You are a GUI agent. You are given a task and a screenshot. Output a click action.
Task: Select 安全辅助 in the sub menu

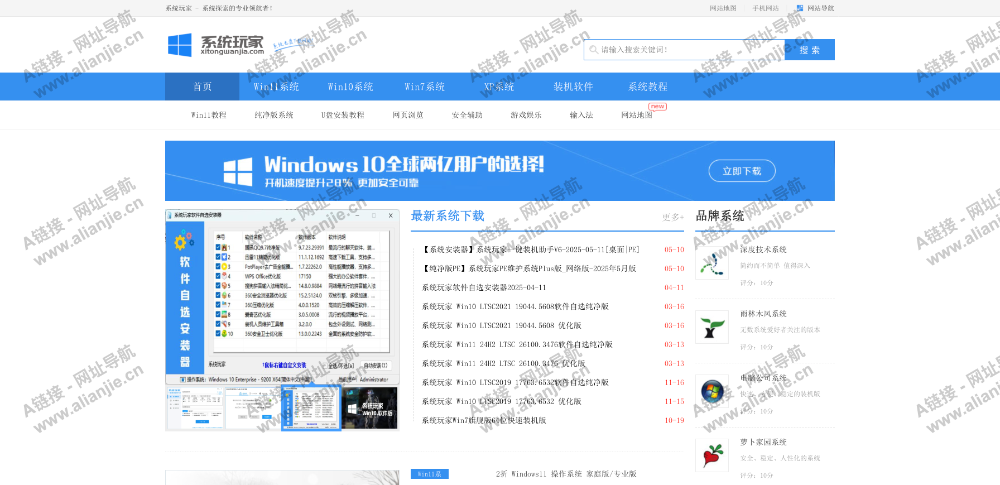click(x=467, y=116)
